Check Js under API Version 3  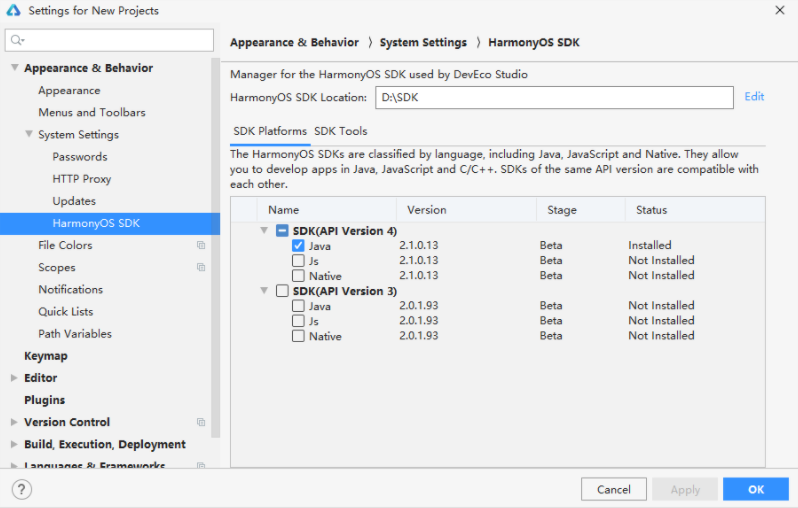click(x=298, y=321)
